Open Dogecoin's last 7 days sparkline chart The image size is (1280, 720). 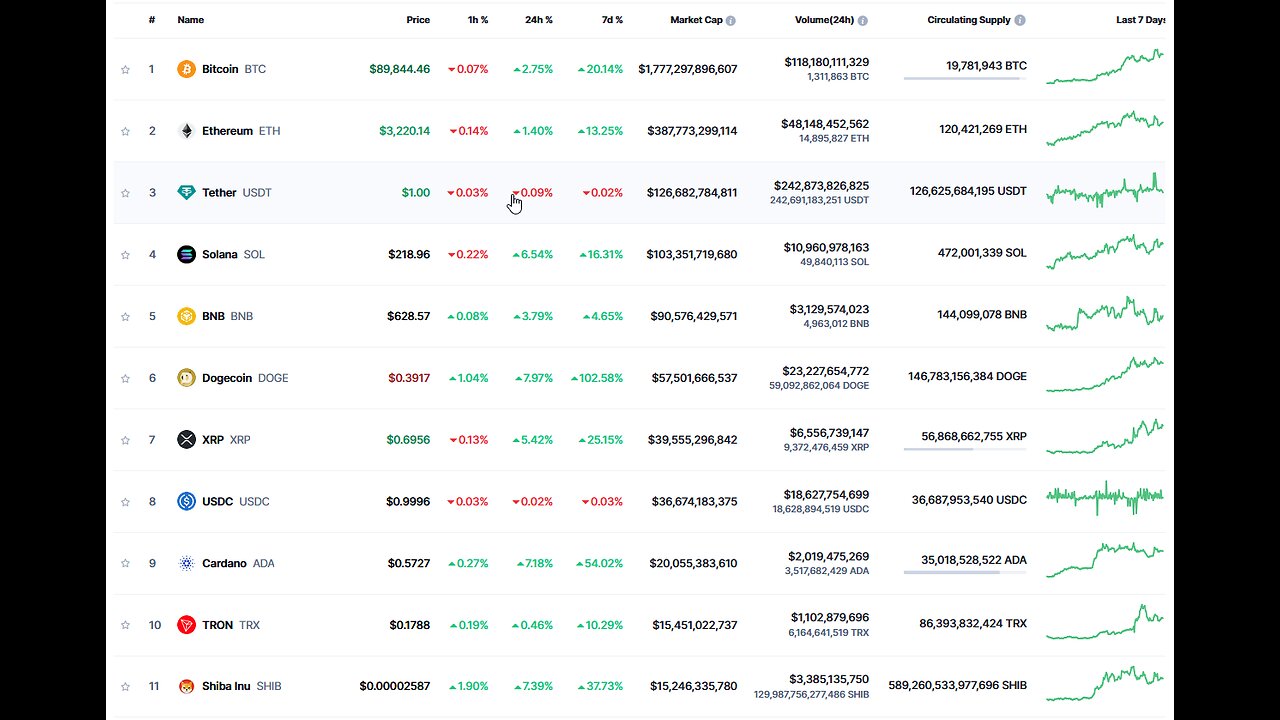[1105, 375]
